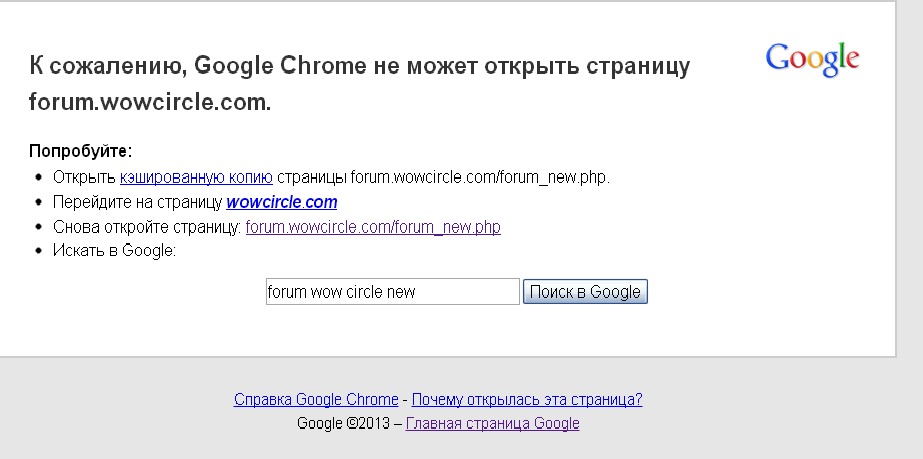Click the Google logo image
Image resolution: width=923 pixels, height=459 pixels.
coord(812,60)
